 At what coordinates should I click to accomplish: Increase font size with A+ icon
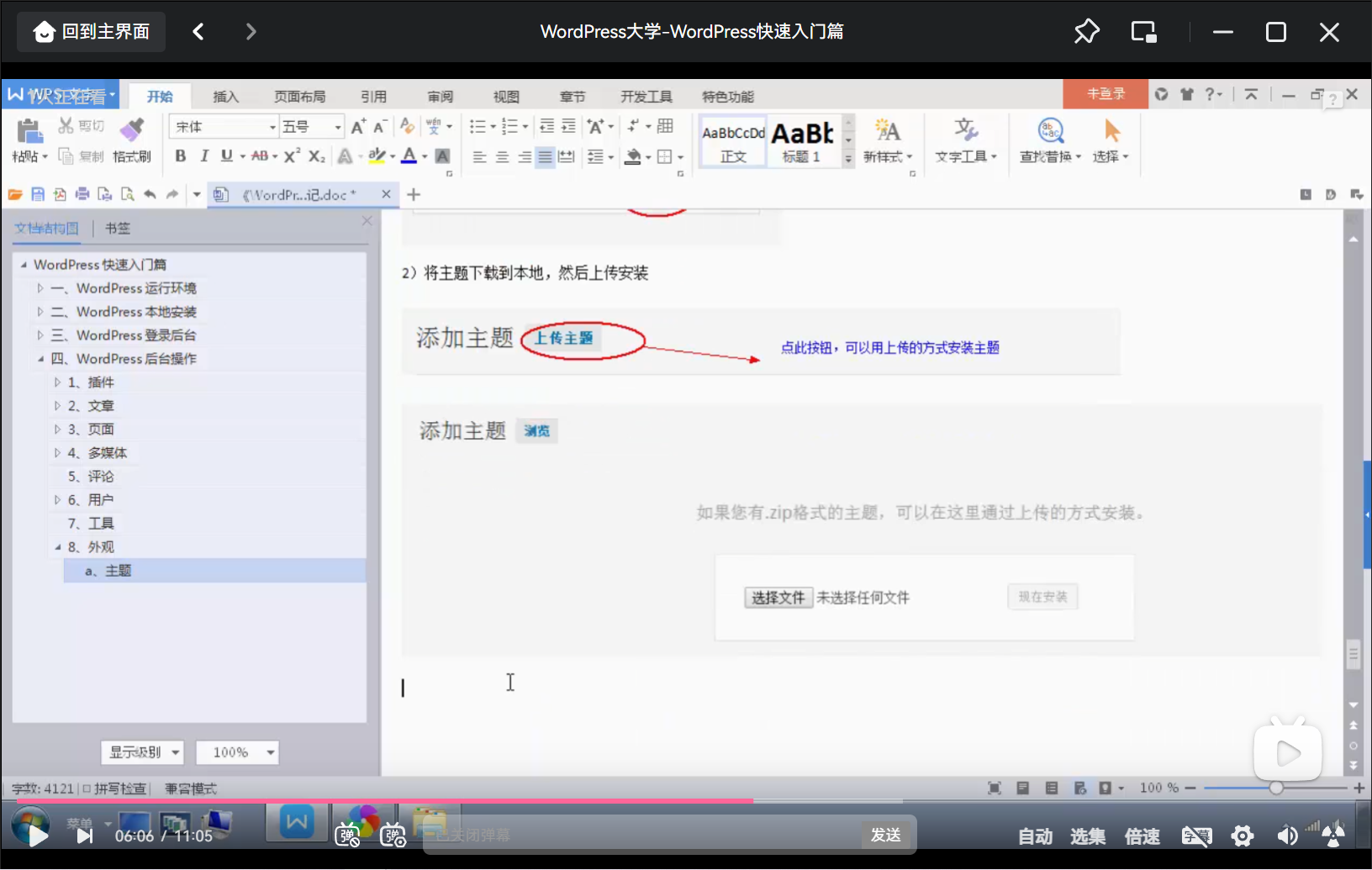tap(358, 126)
